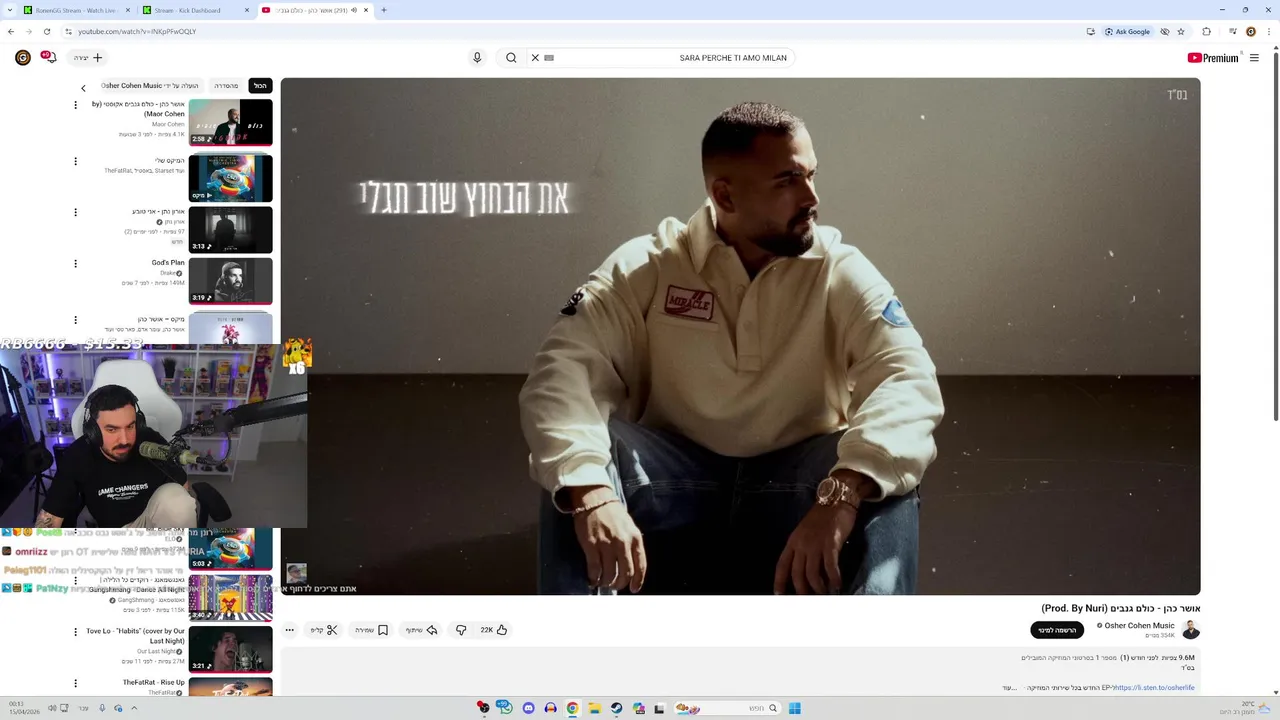The width and height of the screenshot is (1280, 720).
Task: Like the video with the 22K thumbs up
Action: [494, 630]
